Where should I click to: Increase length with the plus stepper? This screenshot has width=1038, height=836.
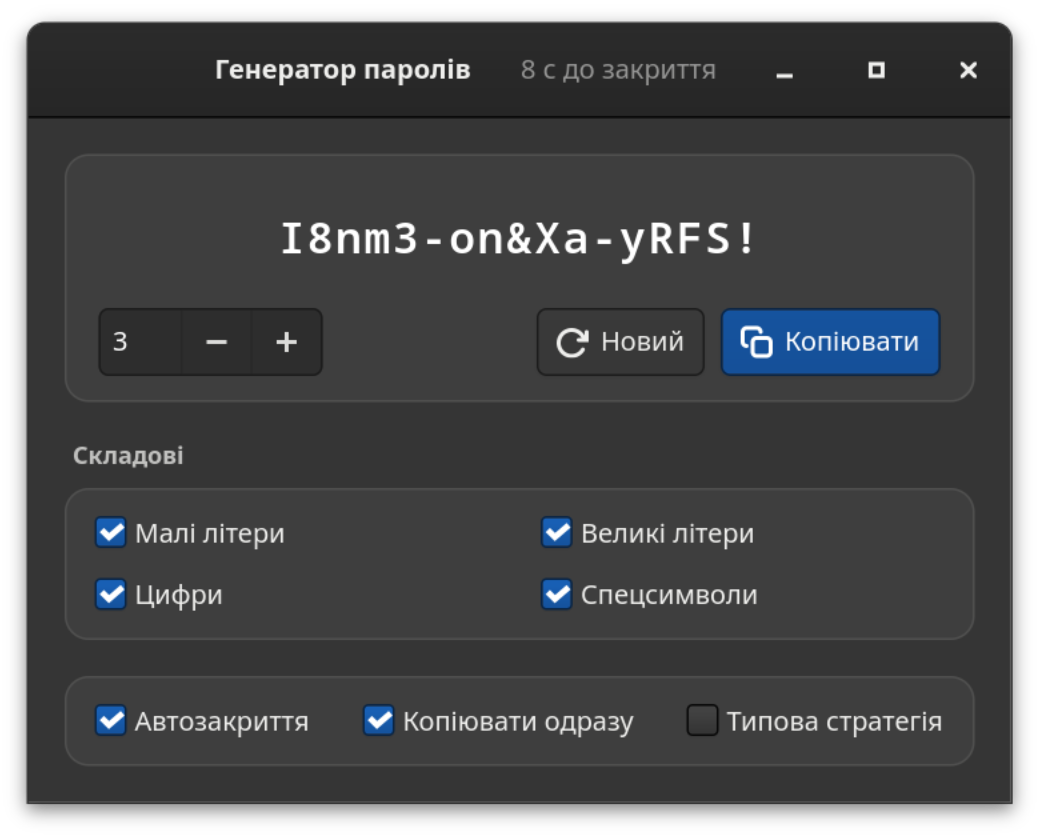click(287, 342)
